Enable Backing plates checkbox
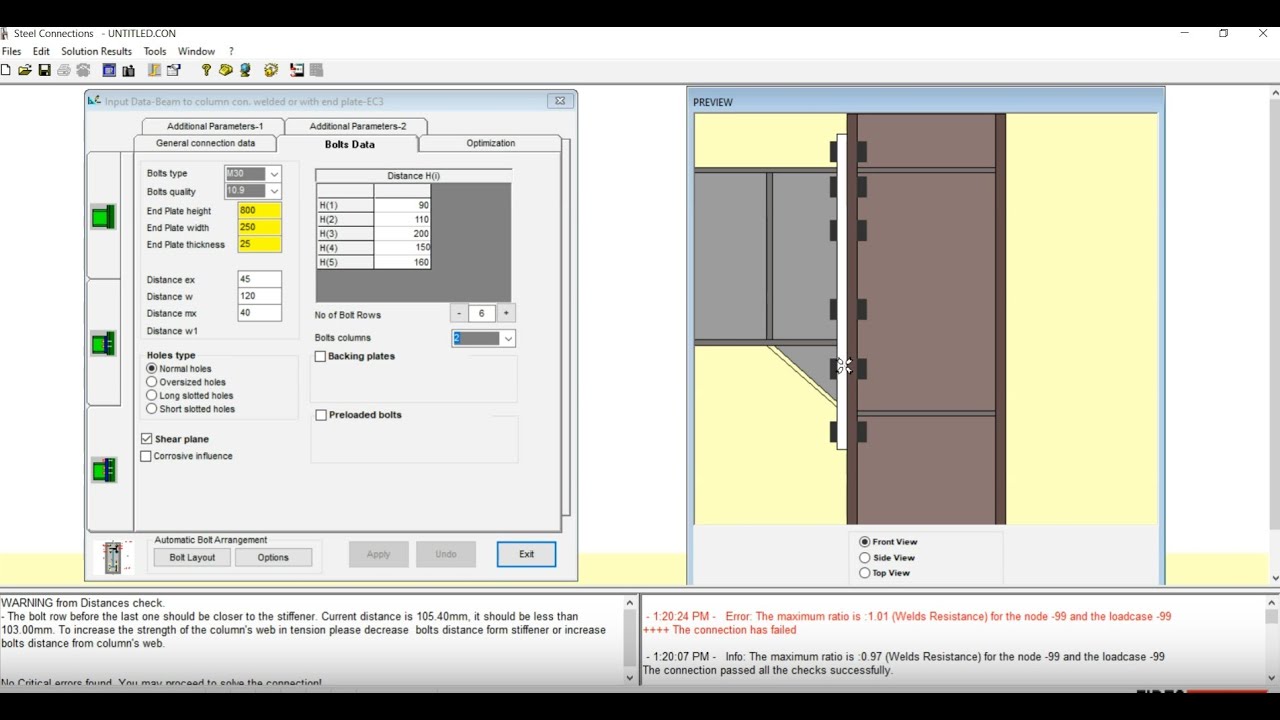The height and width of the screenshot is (720, 1280). click(321, 356)
